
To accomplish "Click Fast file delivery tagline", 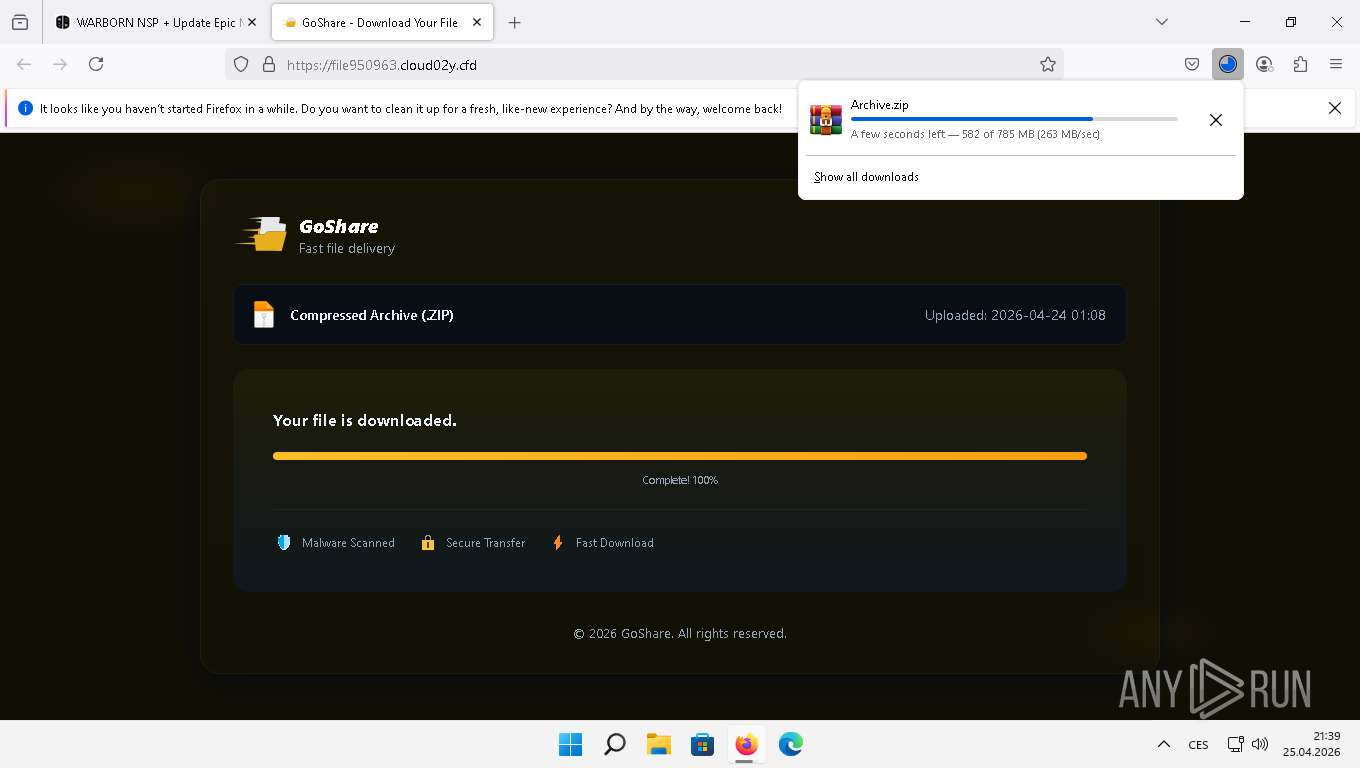I will [347, 248].
